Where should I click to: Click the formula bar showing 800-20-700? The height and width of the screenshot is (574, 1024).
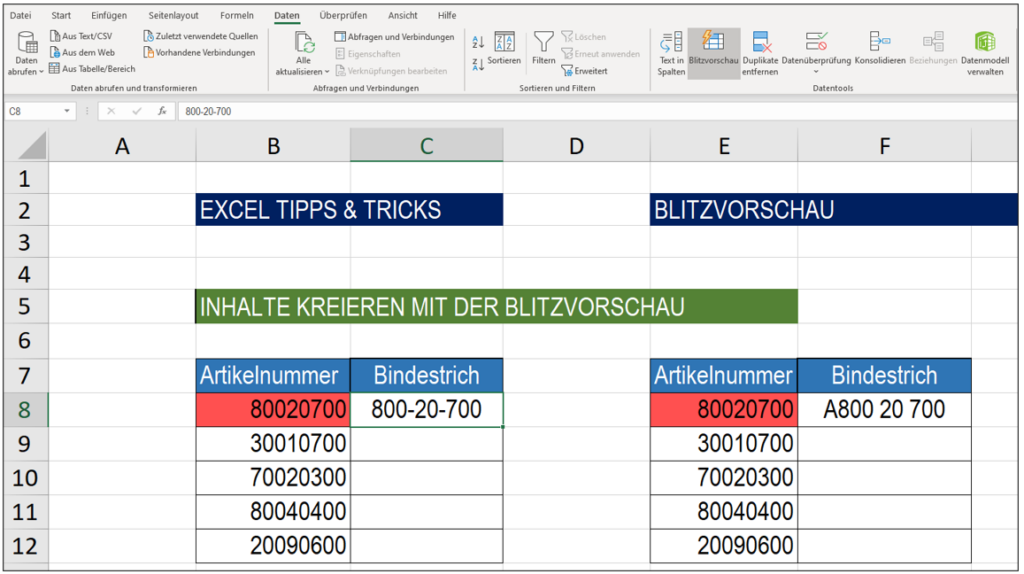pyautogui.click(x=596, y=112)
